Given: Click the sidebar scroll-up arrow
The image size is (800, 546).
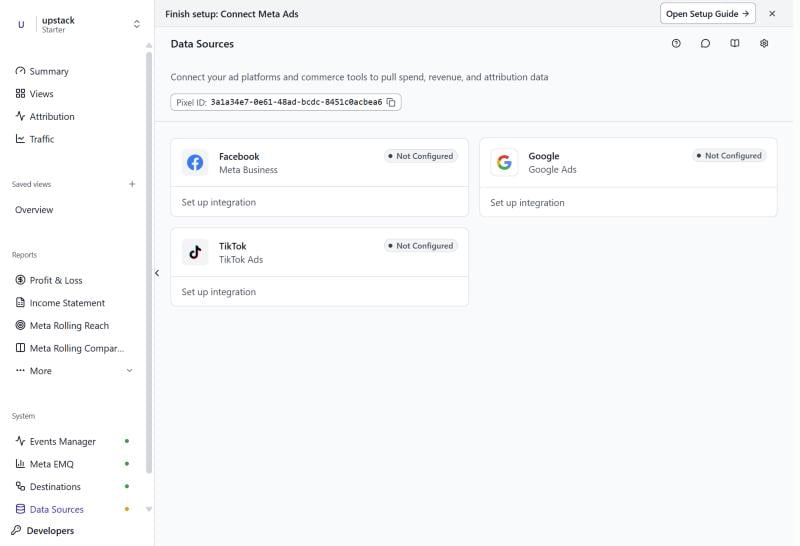Looking at the screenshot, I should 149,45.
